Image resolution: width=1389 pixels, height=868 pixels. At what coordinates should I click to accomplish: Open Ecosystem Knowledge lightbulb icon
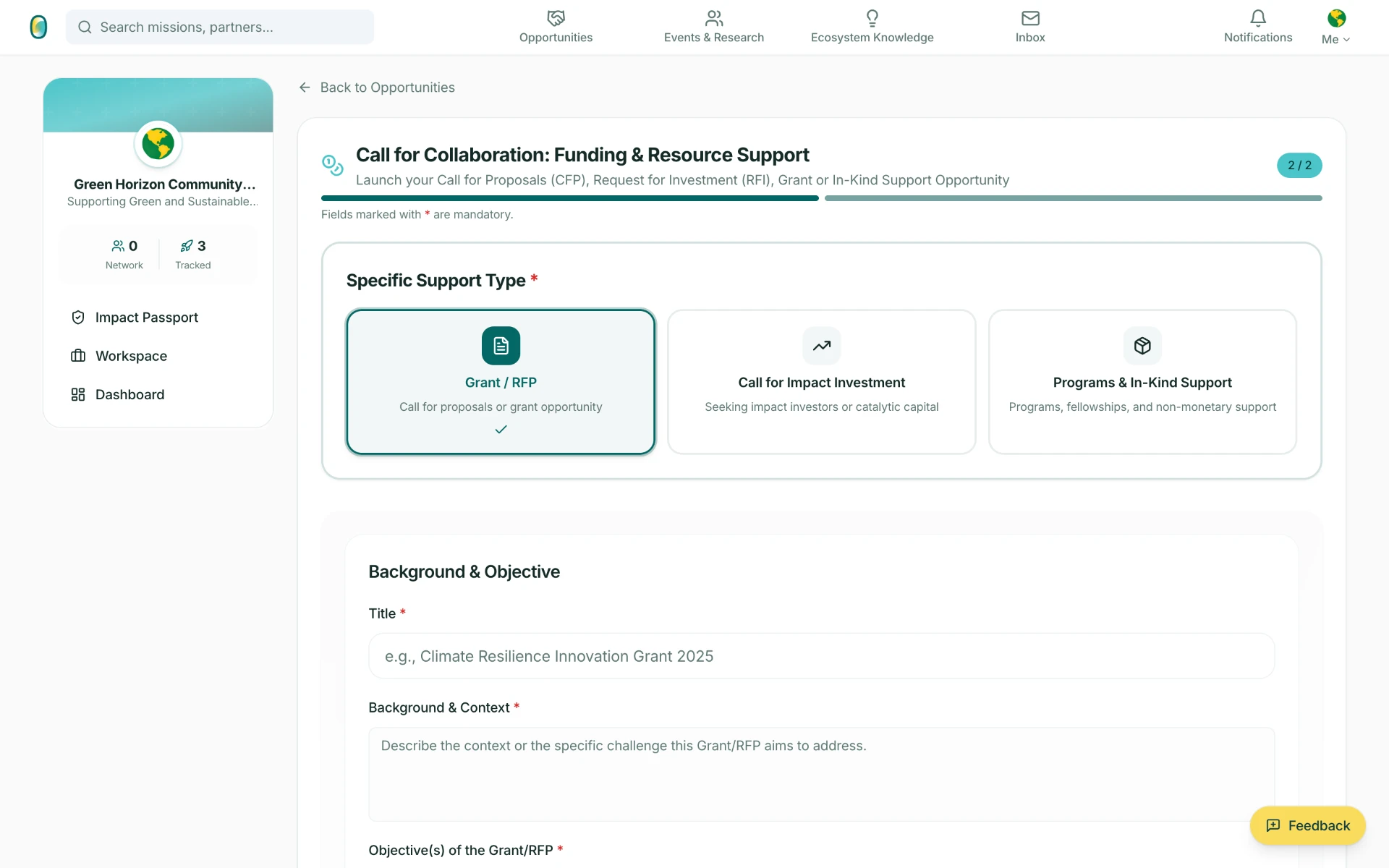coord(872,17)
